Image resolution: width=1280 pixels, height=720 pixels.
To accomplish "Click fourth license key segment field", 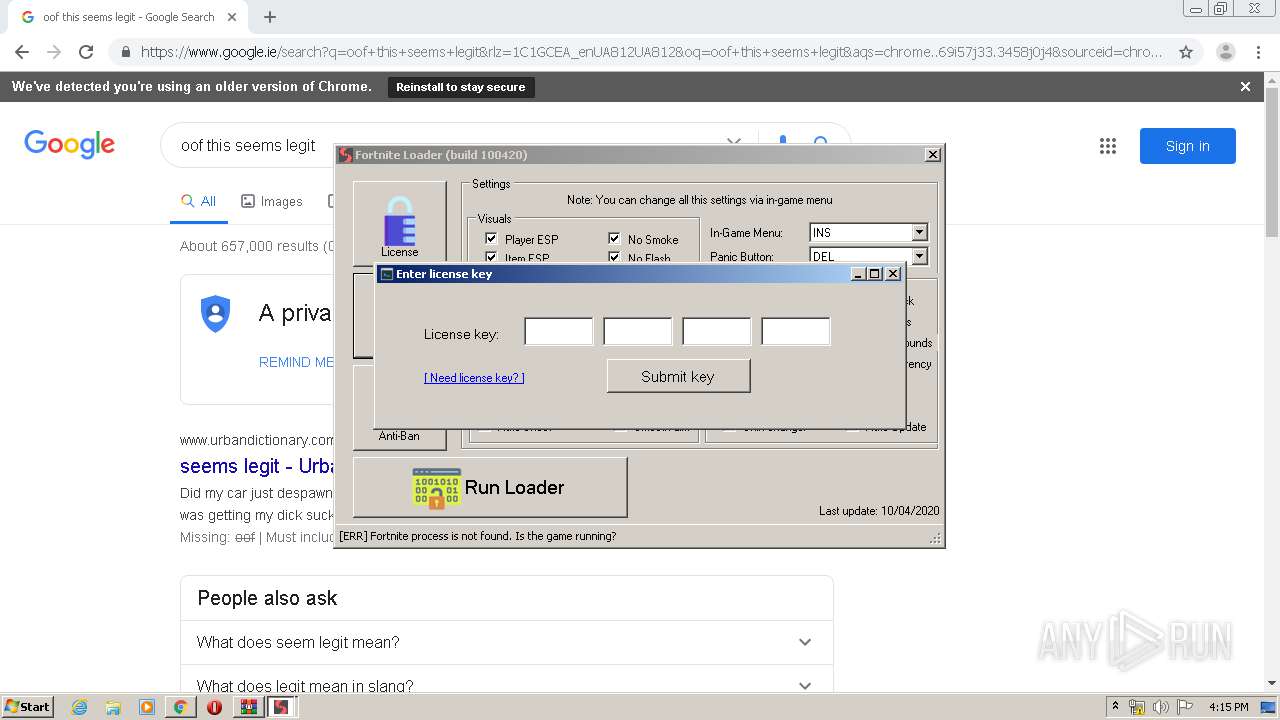I will (x=796, y=331).
